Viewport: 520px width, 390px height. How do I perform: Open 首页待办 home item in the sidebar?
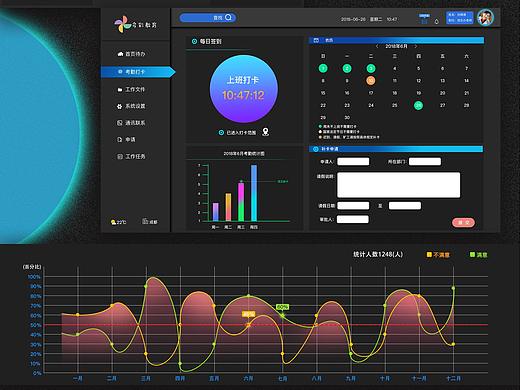(x=131, y=54)
